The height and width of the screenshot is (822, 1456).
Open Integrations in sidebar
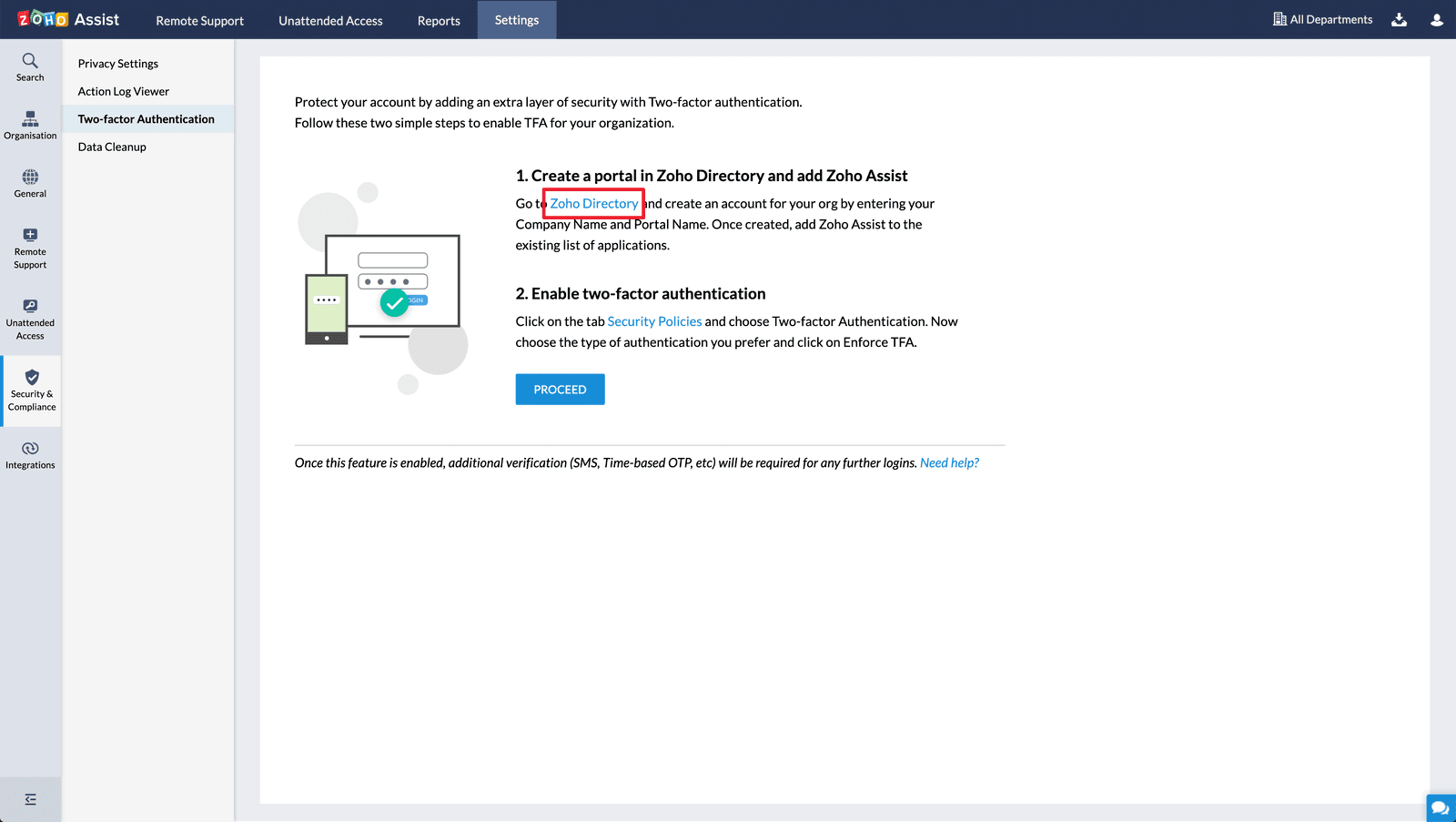[x=30, y=455]
